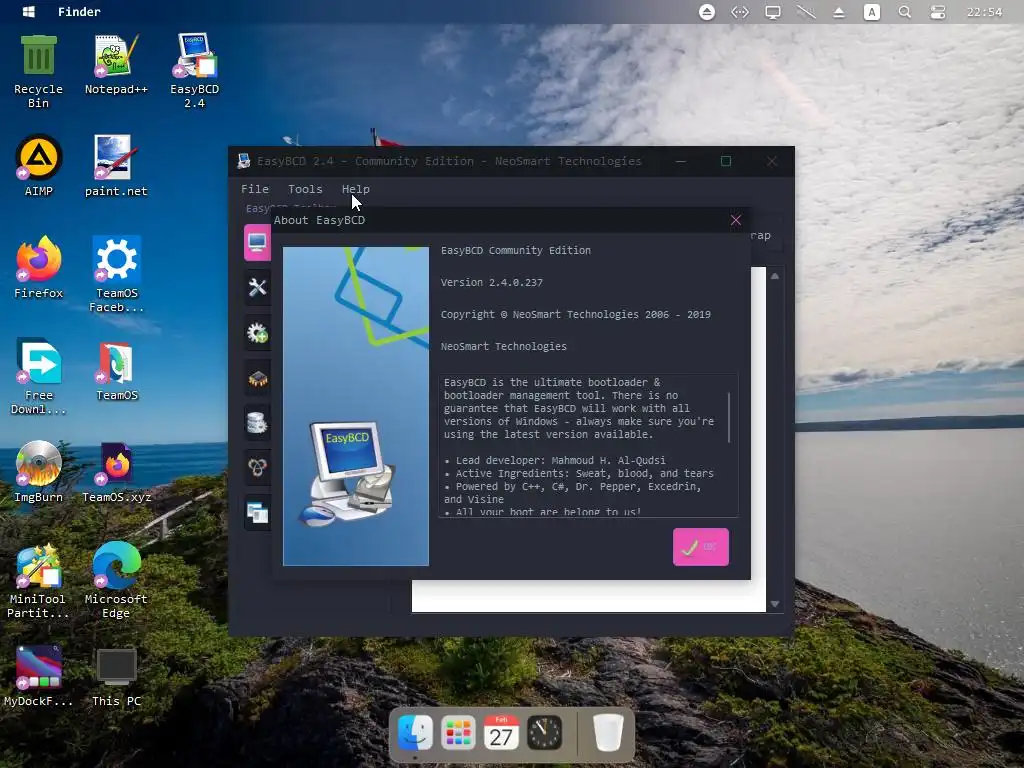The image size is (1024, 768).
Task: Open paint.net desktop shortcut
Action: tap(116, 165)
